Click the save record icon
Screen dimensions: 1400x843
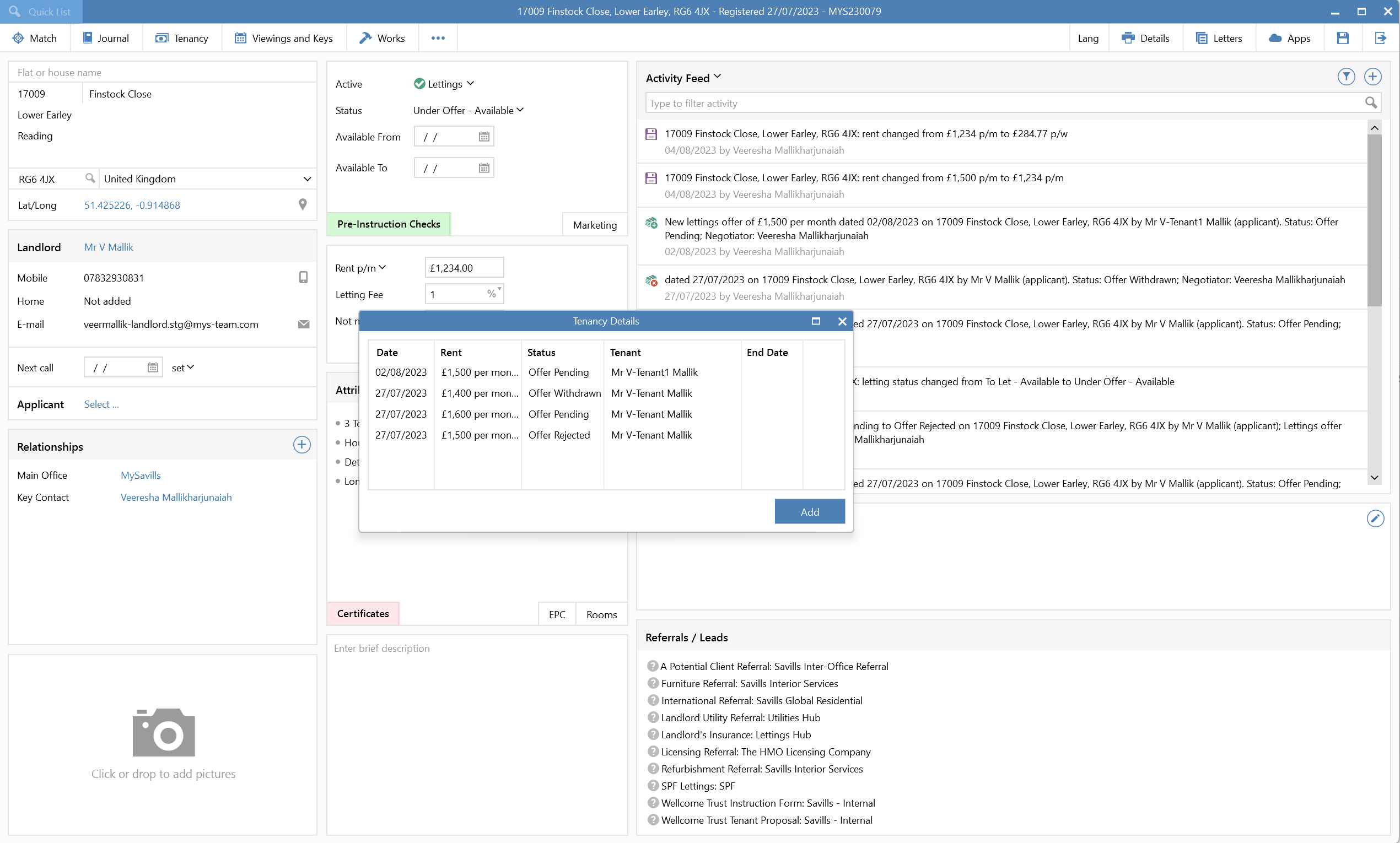pyautogui.click(x=1342, y=37)
